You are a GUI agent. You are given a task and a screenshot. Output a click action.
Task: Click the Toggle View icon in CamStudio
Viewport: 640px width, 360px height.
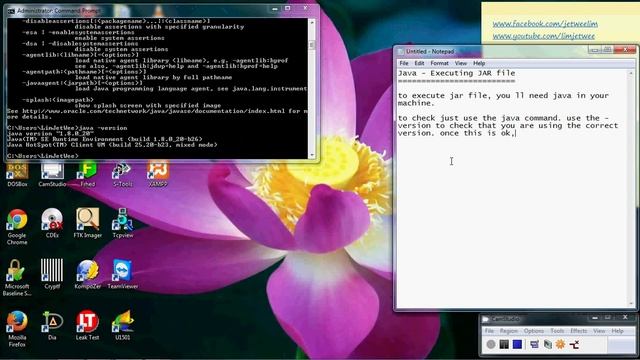pos(534,344)
